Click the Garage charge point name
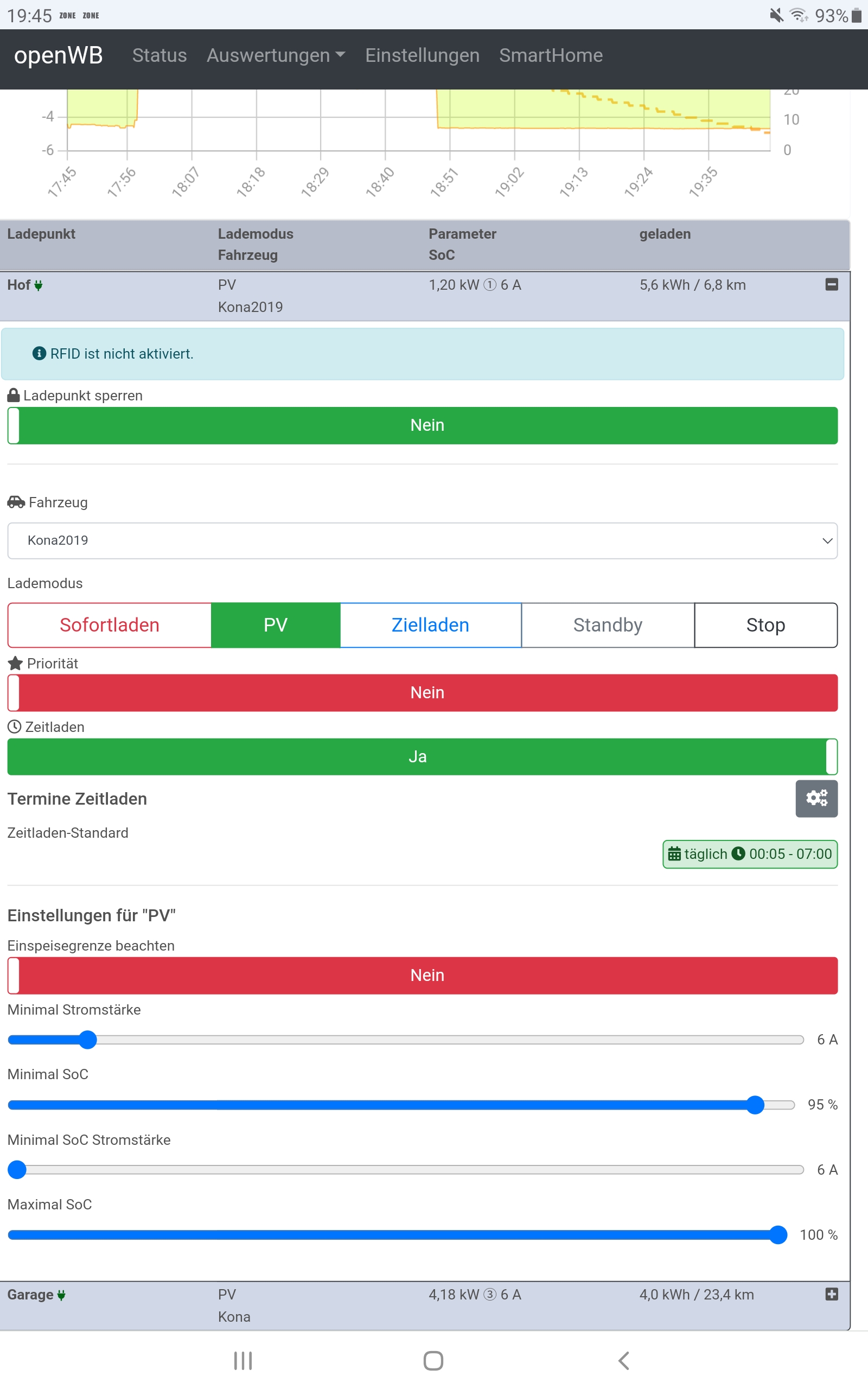This screenshot has height=1389, width=868. point(30,1294)
